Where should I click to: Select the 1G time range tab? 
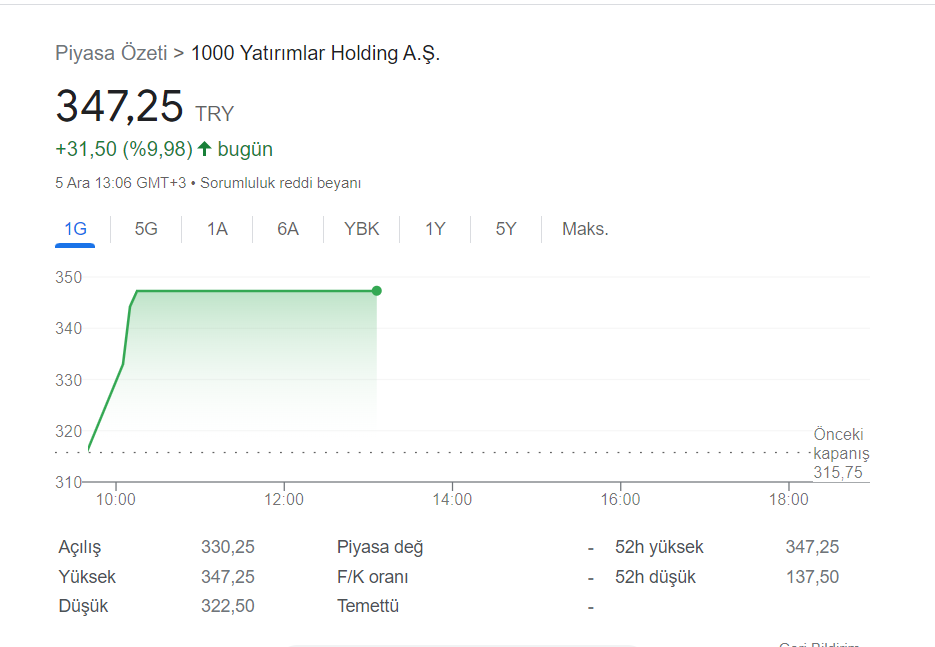[x=75, y=229]
